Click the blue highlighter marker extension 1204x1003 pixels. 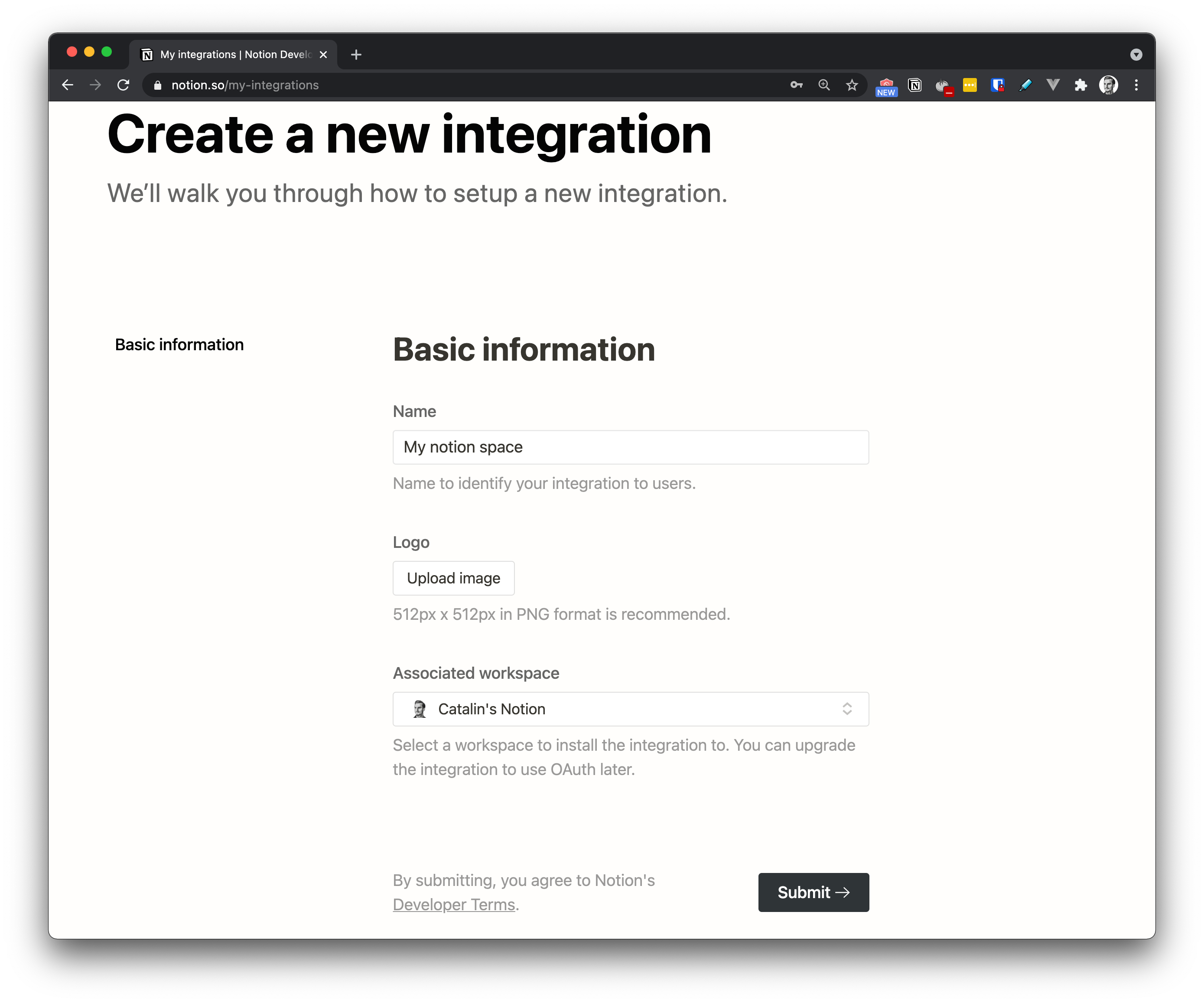point(1025,85)
